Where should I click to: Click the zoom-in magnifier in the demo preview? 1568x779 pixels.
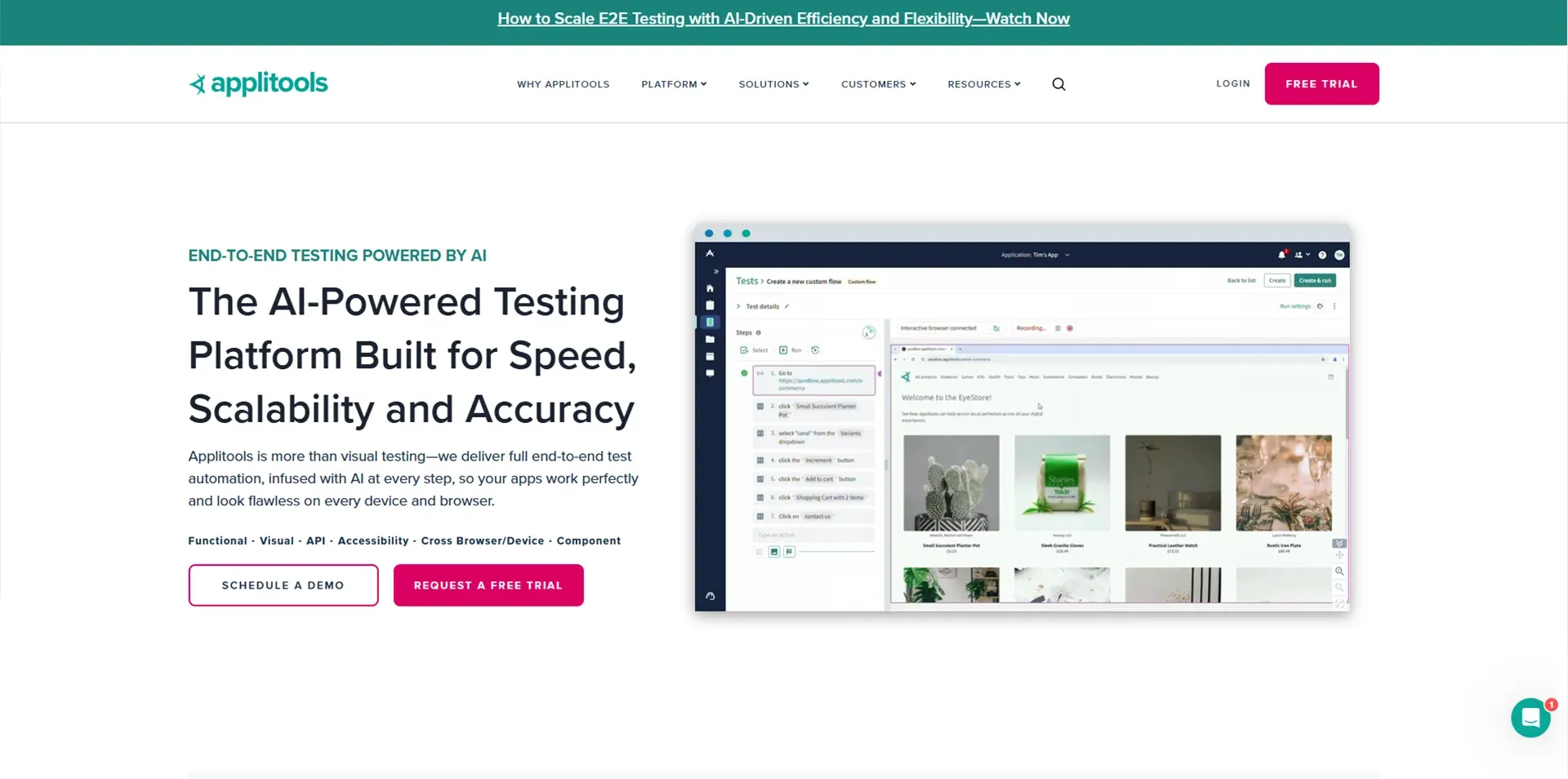pyautogui.click(x=1339, y=572)
